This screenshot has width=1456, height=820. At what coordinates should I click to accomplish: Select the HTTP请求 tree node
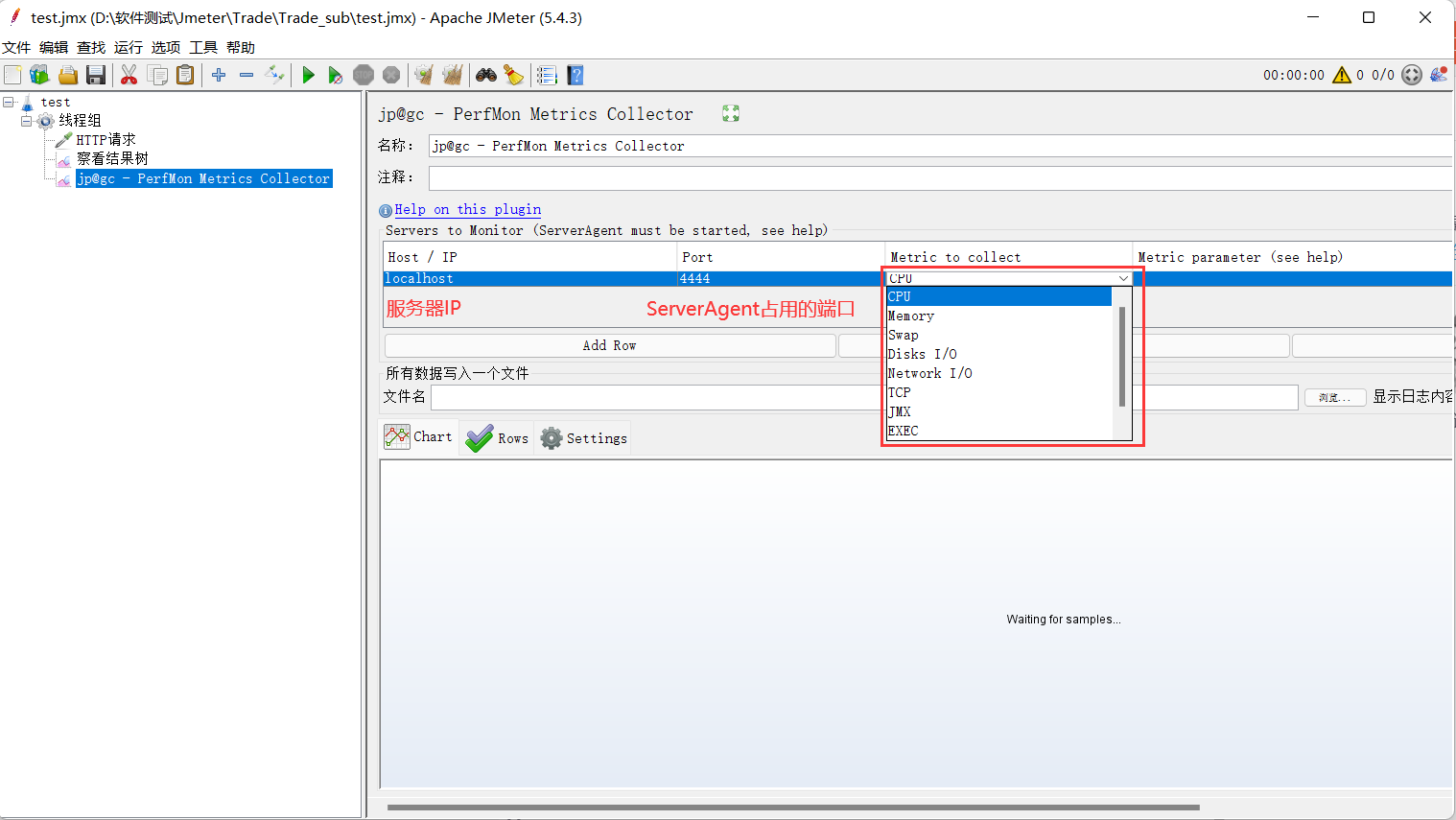103,138
